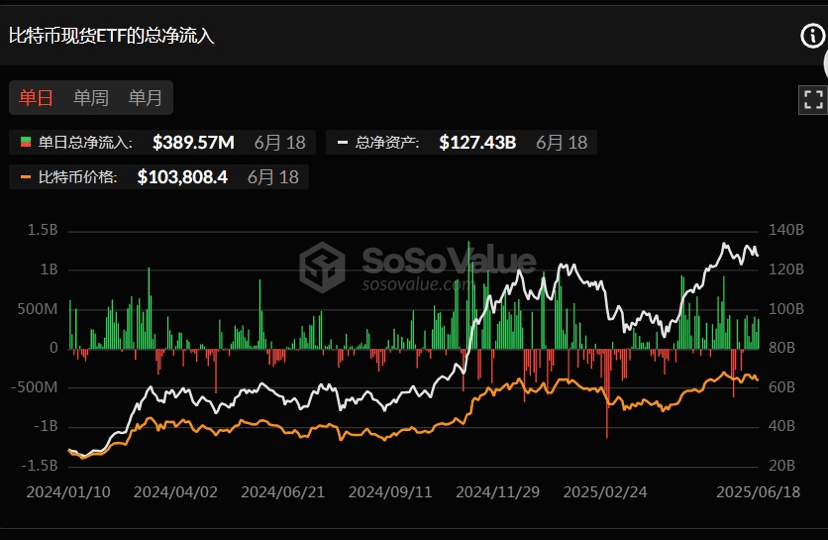Viewport: 828px width, 540px height.
Task: Toggle 总净资产 legend series
Action: pos(461,143)
